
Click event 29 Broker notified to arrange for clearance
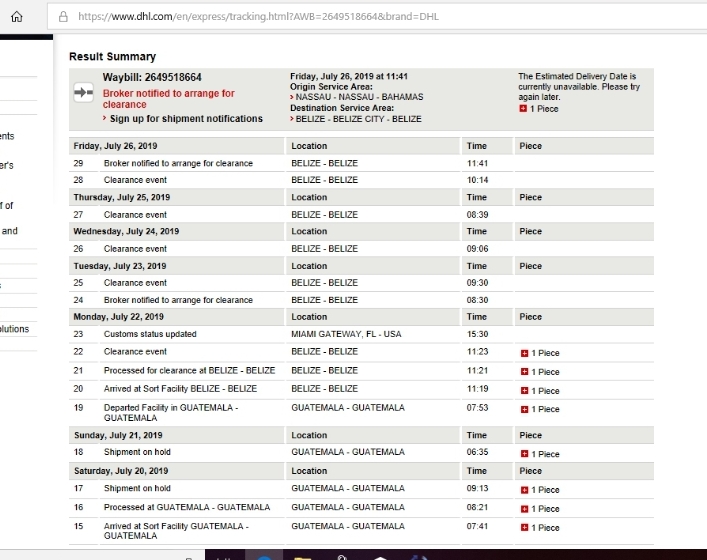coord(178,163)
